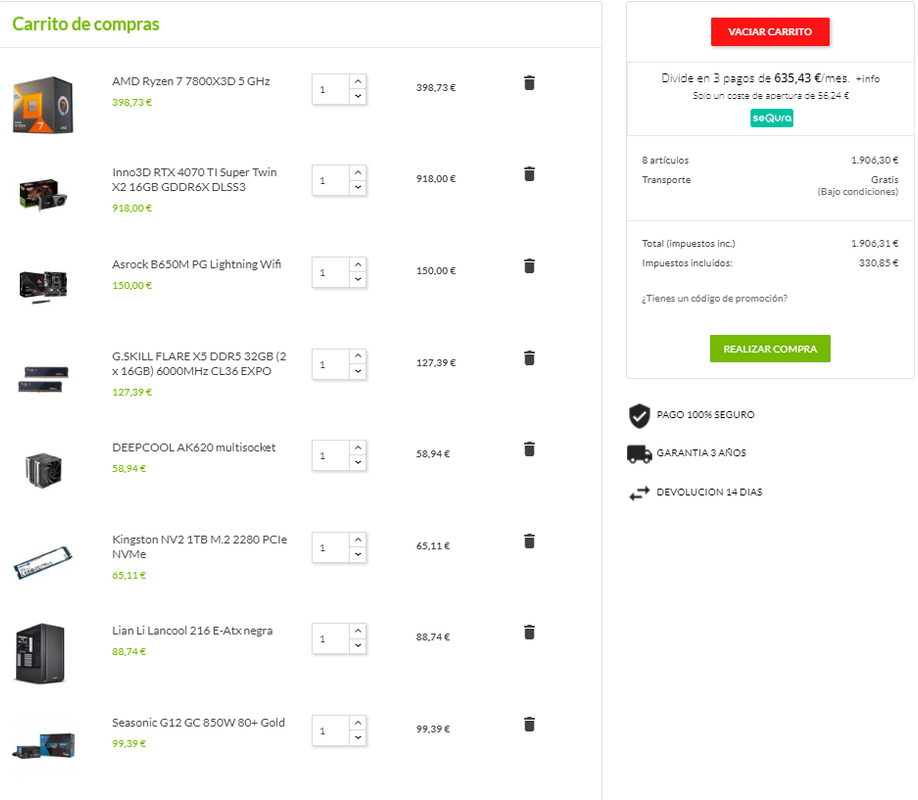The image size is (918, 800).
Task: Decrease quantity of G.SKILL FLARE X5 RAM
Action: coord(358,371)
